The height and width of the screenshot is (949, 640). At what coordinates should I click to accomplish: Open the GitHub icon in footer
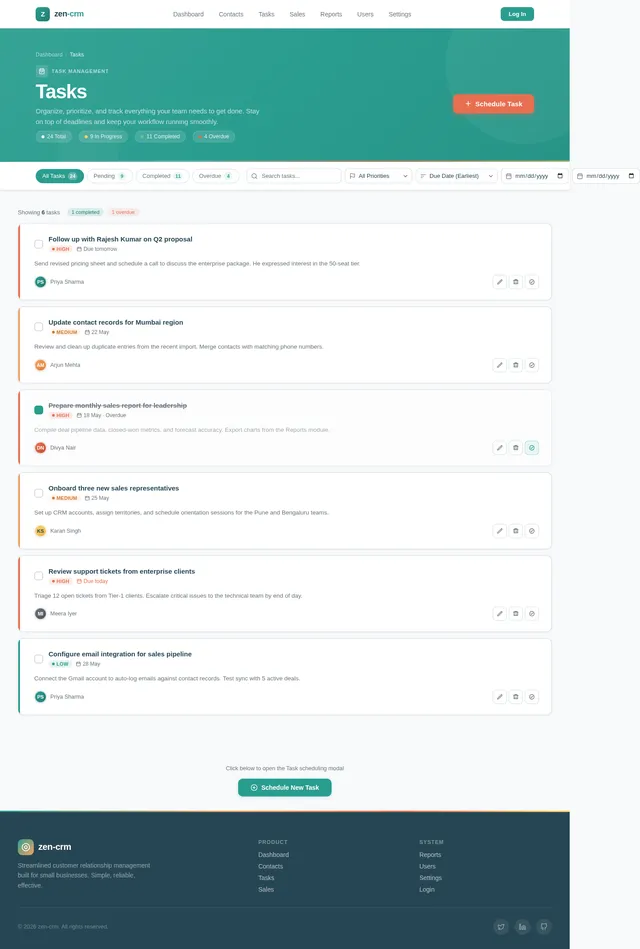[x=544, y=927]
